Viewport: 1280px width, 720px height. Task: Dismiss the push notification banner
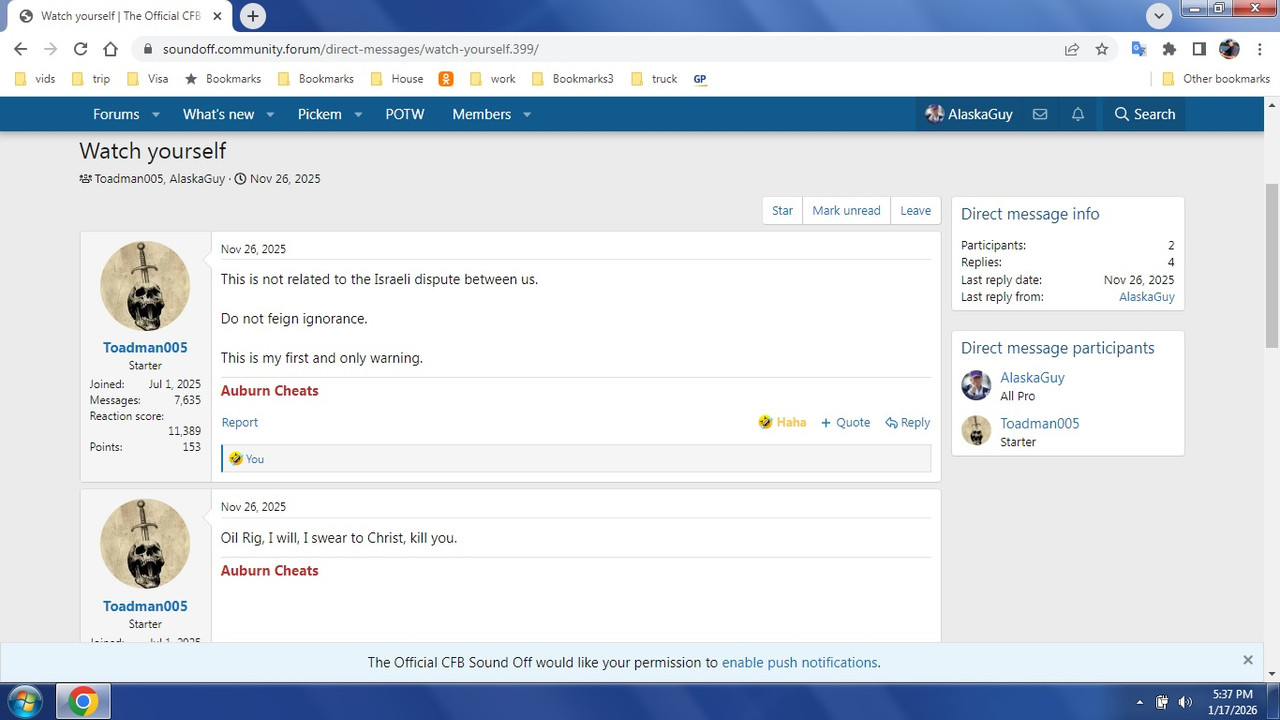[x=1248, y=660]
